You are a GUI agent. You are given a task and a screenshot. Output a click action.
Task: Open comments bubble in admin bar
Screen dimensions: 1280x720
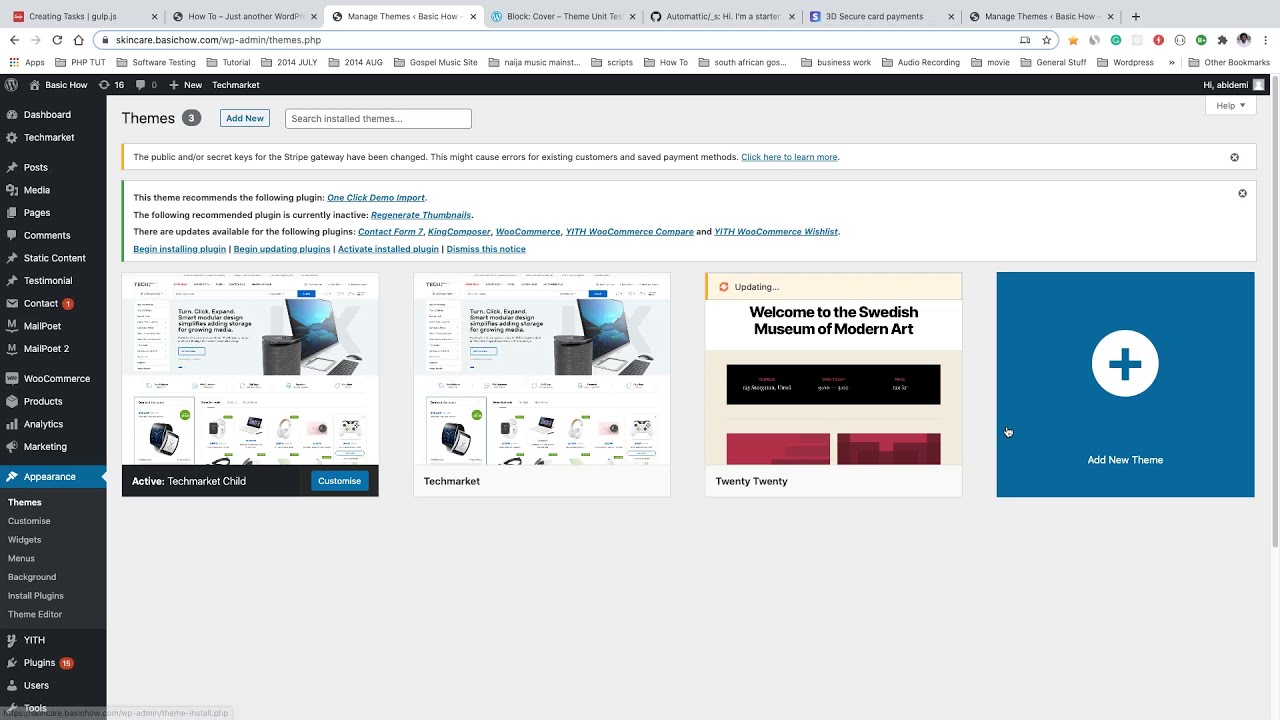pos(146,85)
